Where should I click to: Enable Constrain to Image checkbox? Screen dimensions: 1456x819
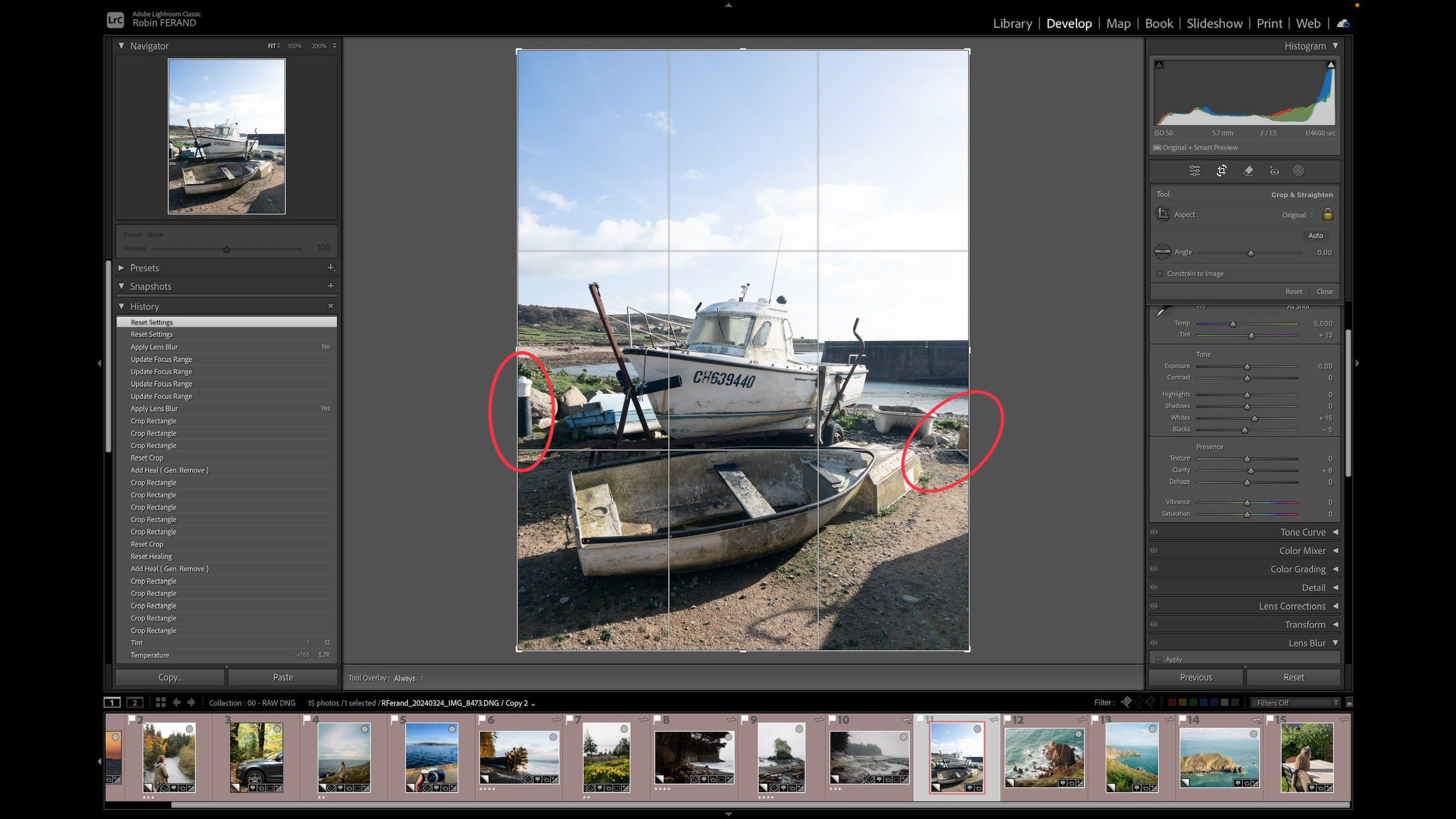click(1160, 274)
